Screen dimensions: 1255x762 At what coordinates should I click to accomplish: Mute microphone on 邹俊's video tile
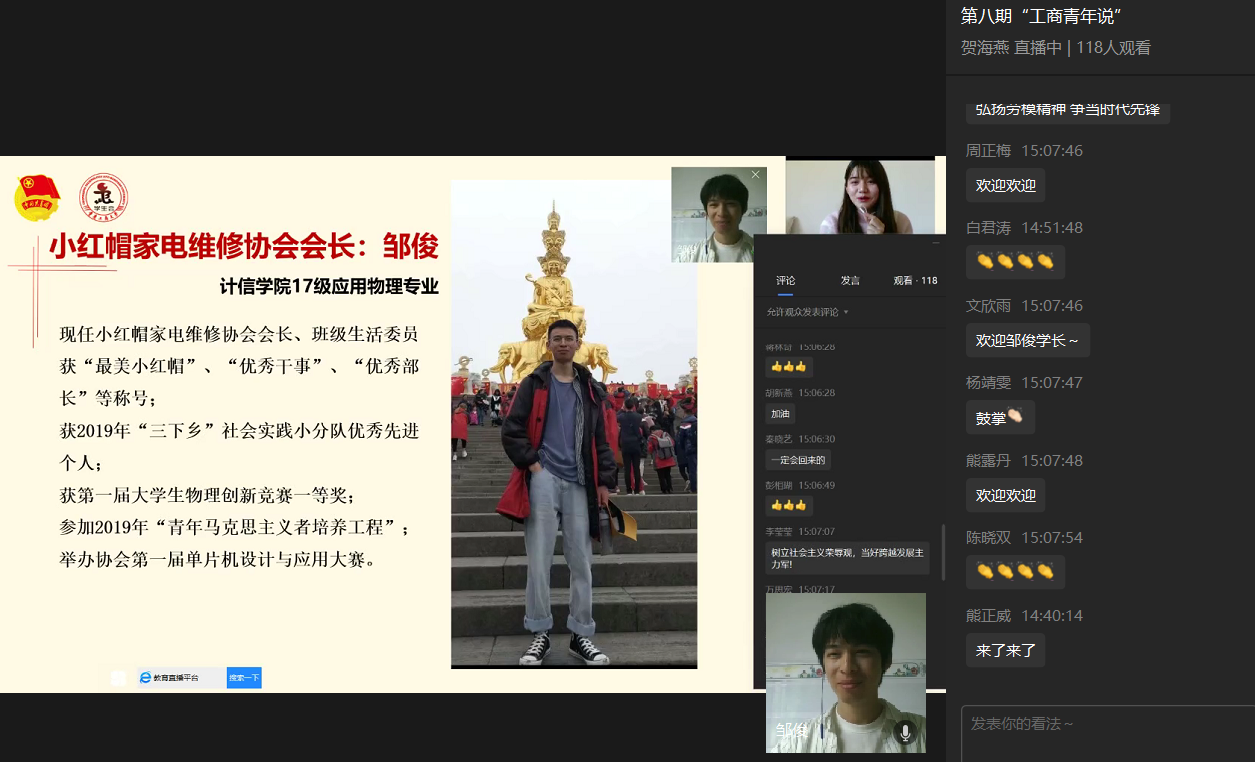905,732
